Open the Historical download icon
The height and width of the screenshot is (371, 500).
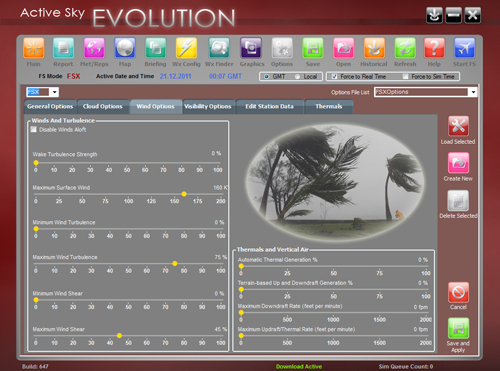click(x=374, y=48)
